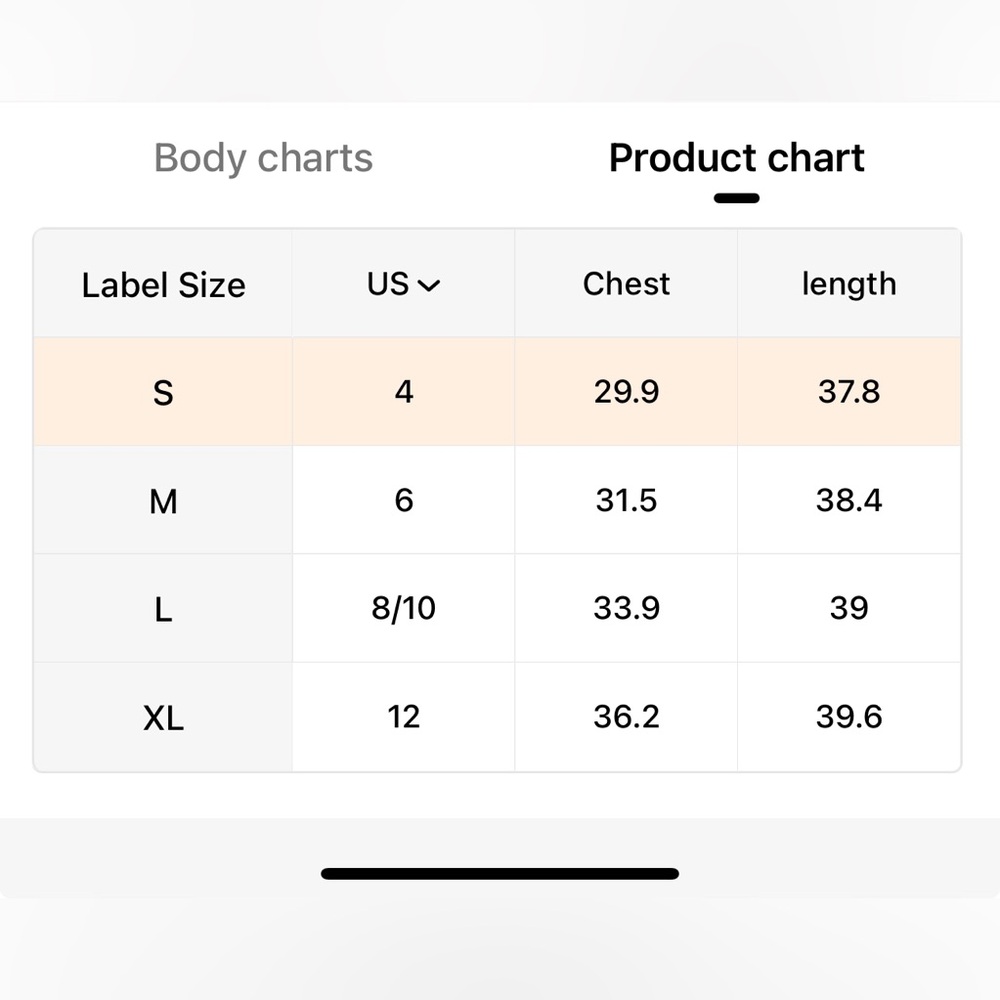Click the length column header
This screenshot has width=1000, height=1000.
(848, 284)
